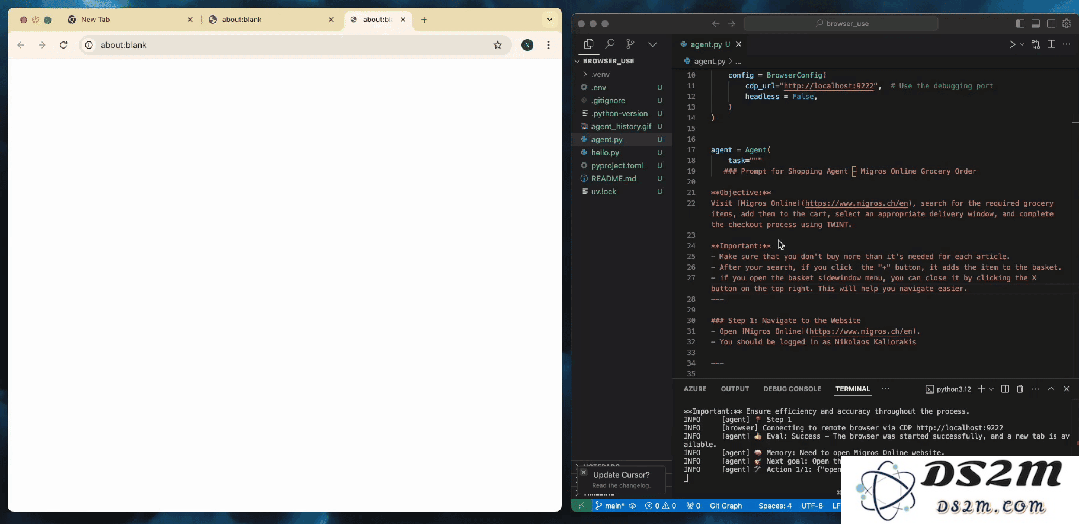Switch to the New Tab in Chrome
This screenshot has height=524, width=1079.
pyautogui.click(x=131, y=19)
